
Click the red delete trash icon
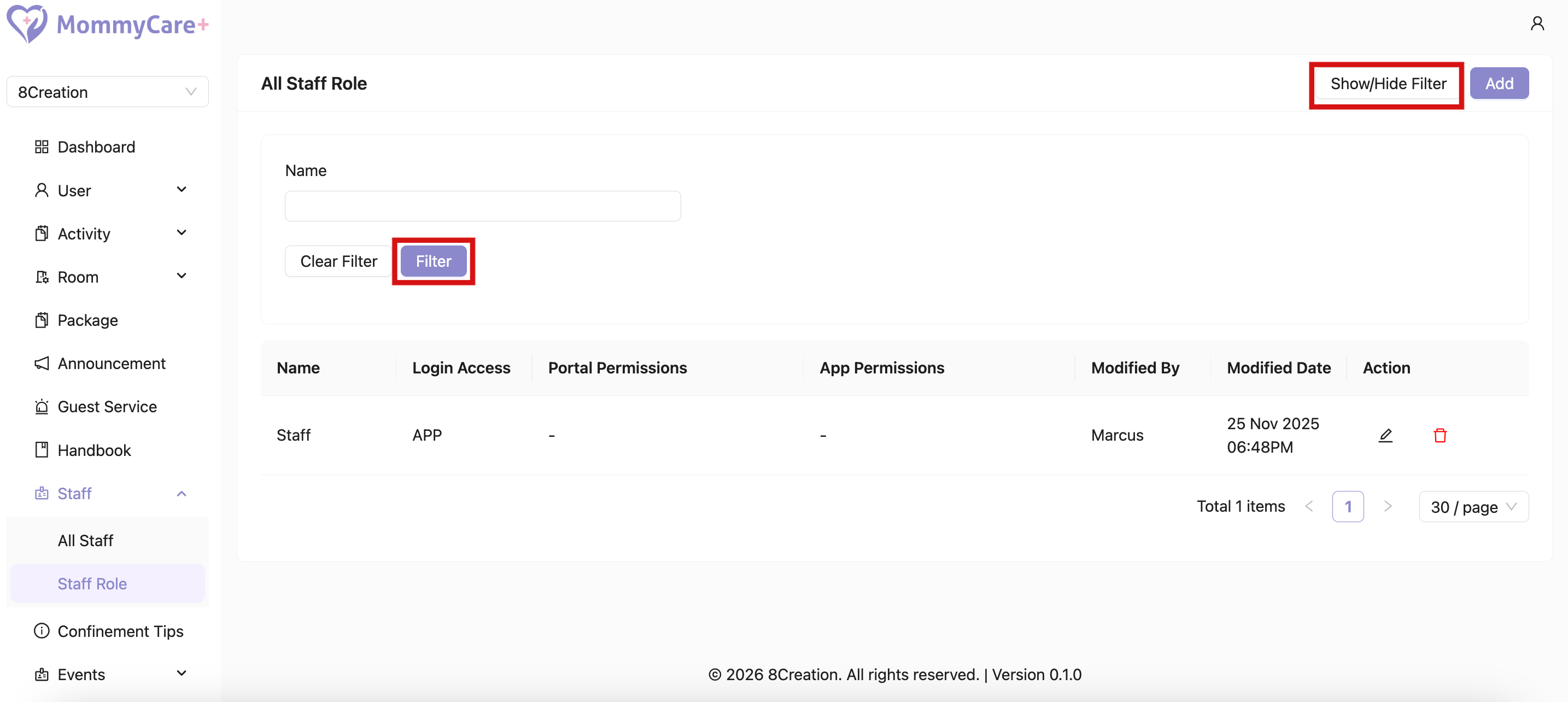1440,435
